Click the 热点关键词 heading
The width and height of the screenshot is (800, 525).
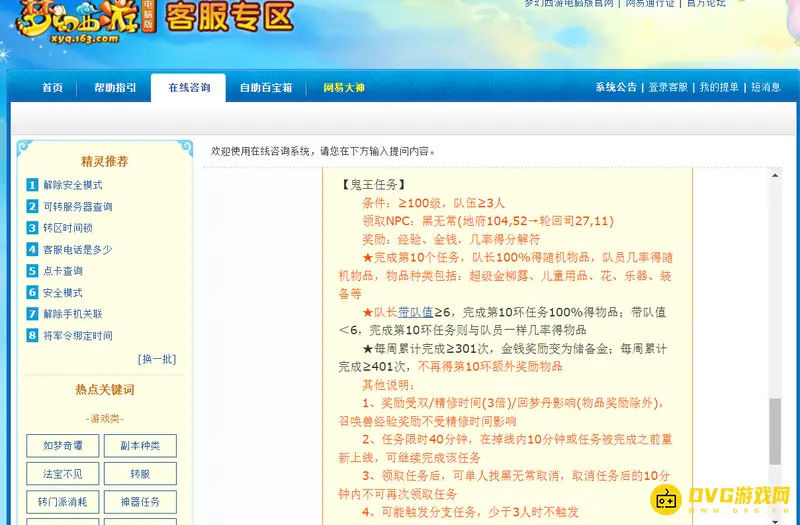click(x=105, y=390)
